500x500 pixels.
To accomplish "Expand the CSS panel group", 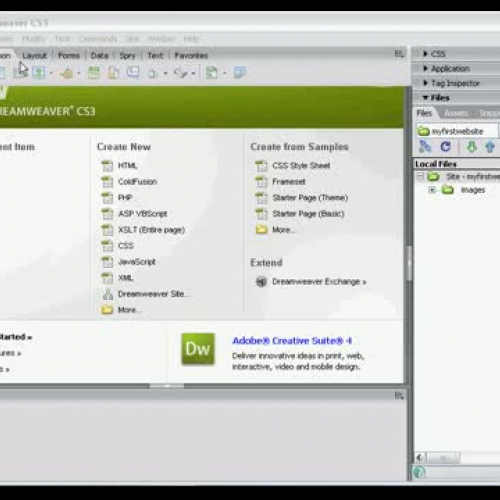I will (x=425, y=53).
